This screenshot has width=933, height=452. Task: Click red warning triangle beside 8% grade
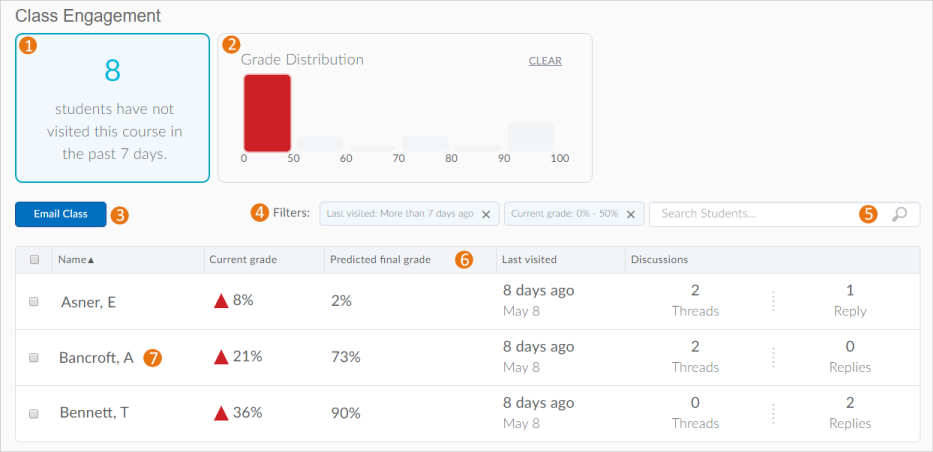pos(221,300)
